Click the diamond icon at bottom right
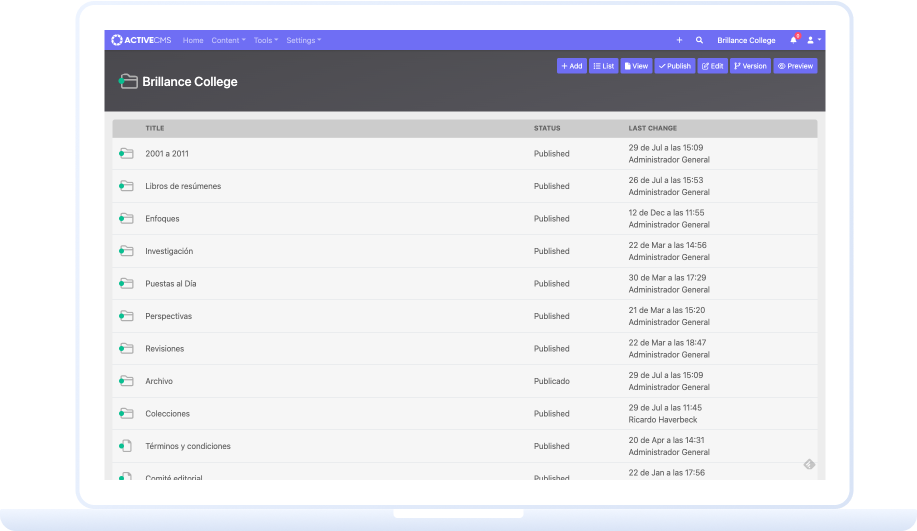 (x=809, y=464)
